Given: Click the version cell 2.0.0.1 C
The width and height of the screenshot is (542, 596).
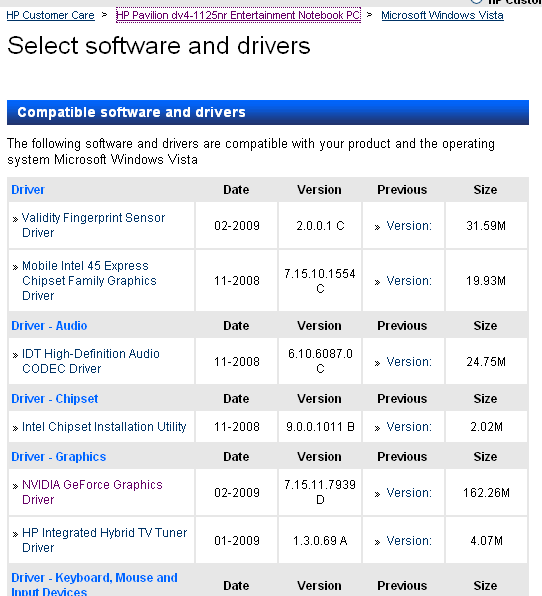Looking at the screenshot, I should (320, 226).
